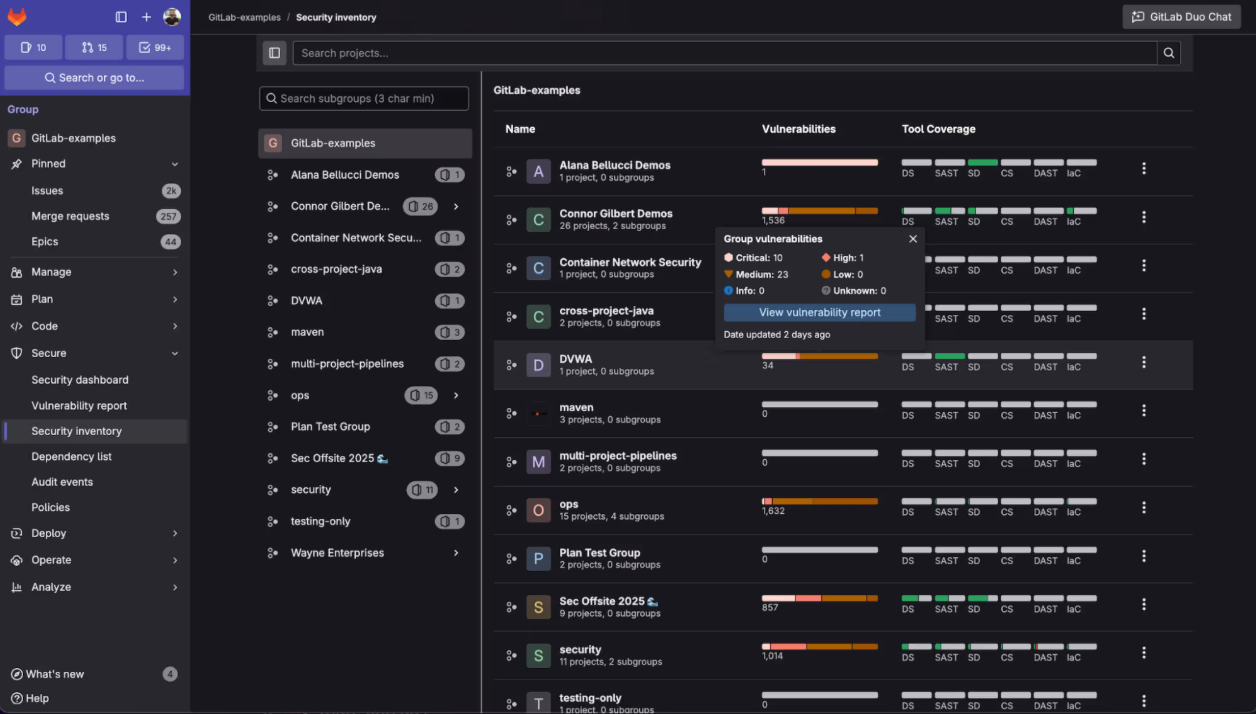
Task: Click the GitLab tanuki logo
Action: (17, 17)
